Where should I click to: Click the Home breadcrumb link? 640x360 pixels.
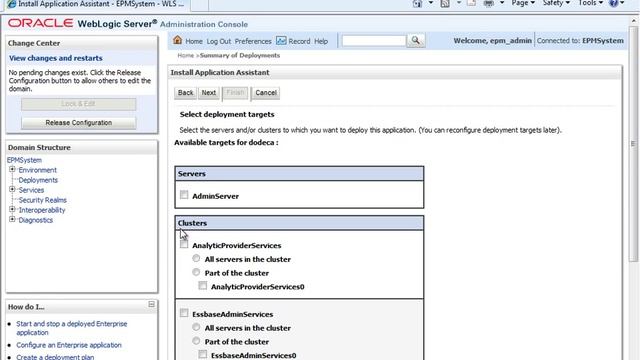(x=186, y=55)
